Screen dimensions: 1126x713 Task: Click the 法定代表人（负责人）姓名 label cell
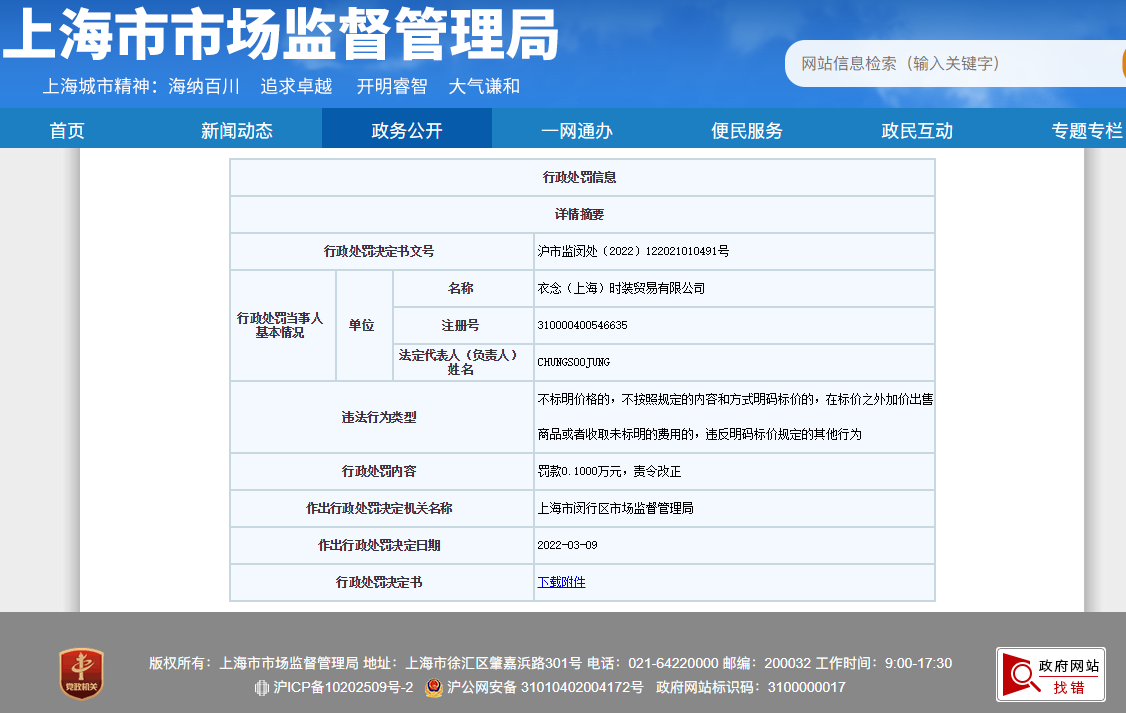463,362
